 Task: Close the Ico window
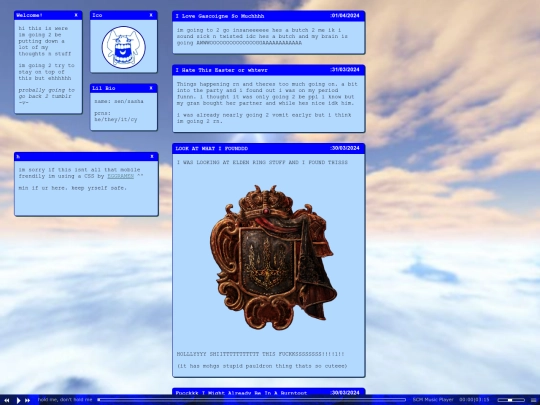(151, 15)
